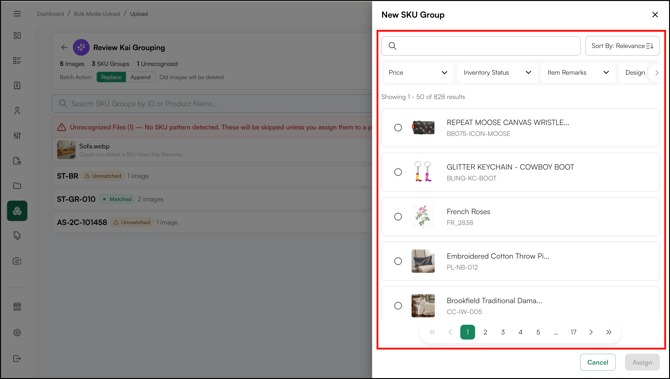The width and height of the screenshot is (670, 379).
Task: Click the file settings icon in sidebar
Action: [17, 161]
